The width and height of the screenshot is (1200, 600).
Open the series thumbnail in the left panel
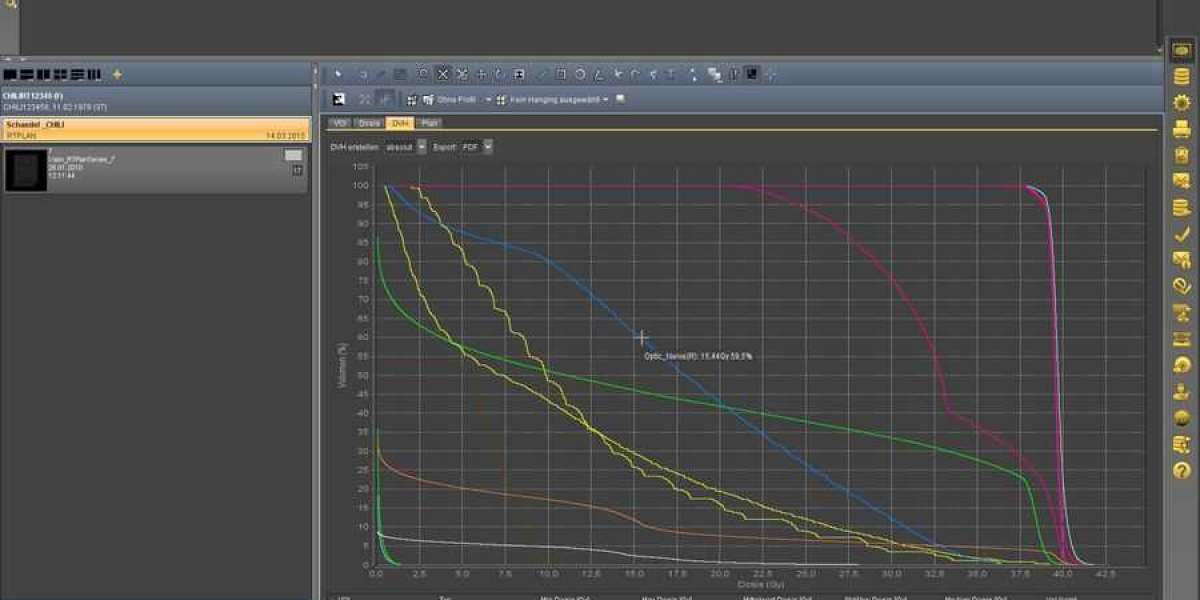pos(26,170)
